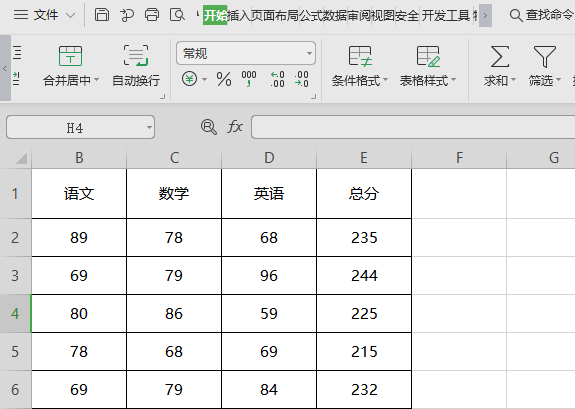Decrease decimal places
The height and width of the screenshot is (409, 575).
click(x=301, y=79)
